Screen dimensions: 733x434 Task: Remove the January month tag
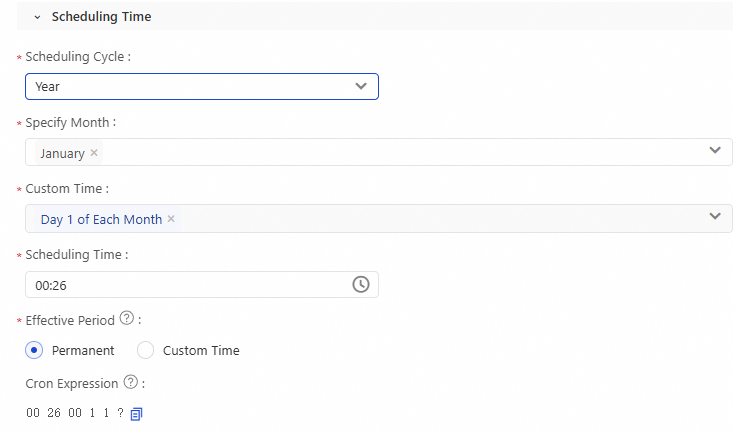(94, 153)
